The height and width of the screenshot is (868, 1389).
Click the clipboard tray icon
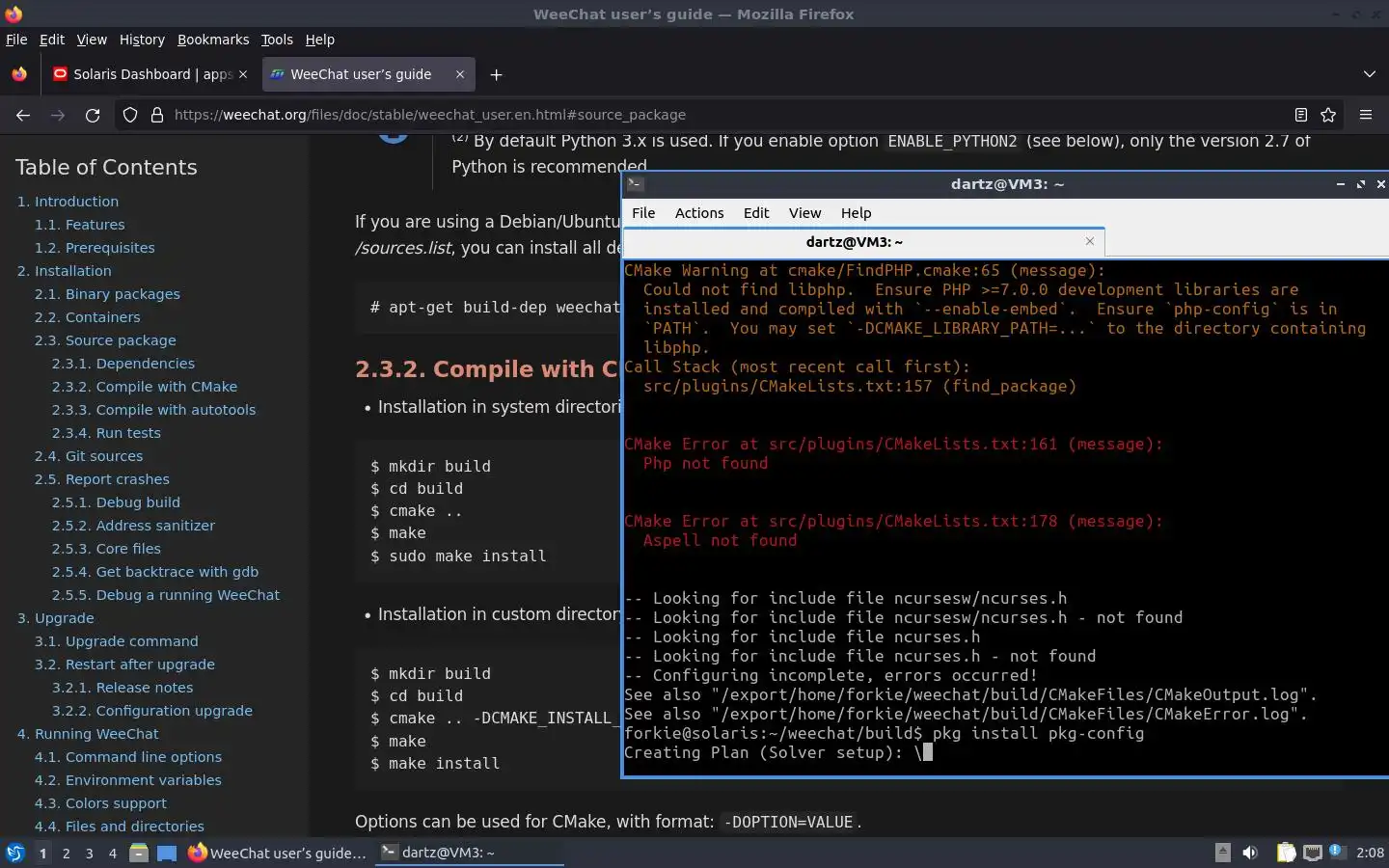(1286, 853)
